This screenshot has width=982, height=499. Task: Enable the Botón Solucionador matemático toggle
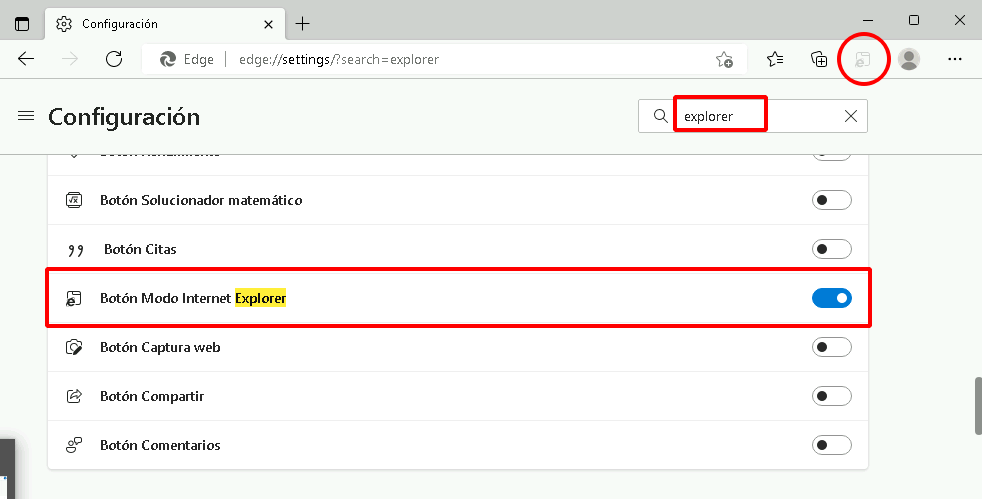click(x=832, y=200)
